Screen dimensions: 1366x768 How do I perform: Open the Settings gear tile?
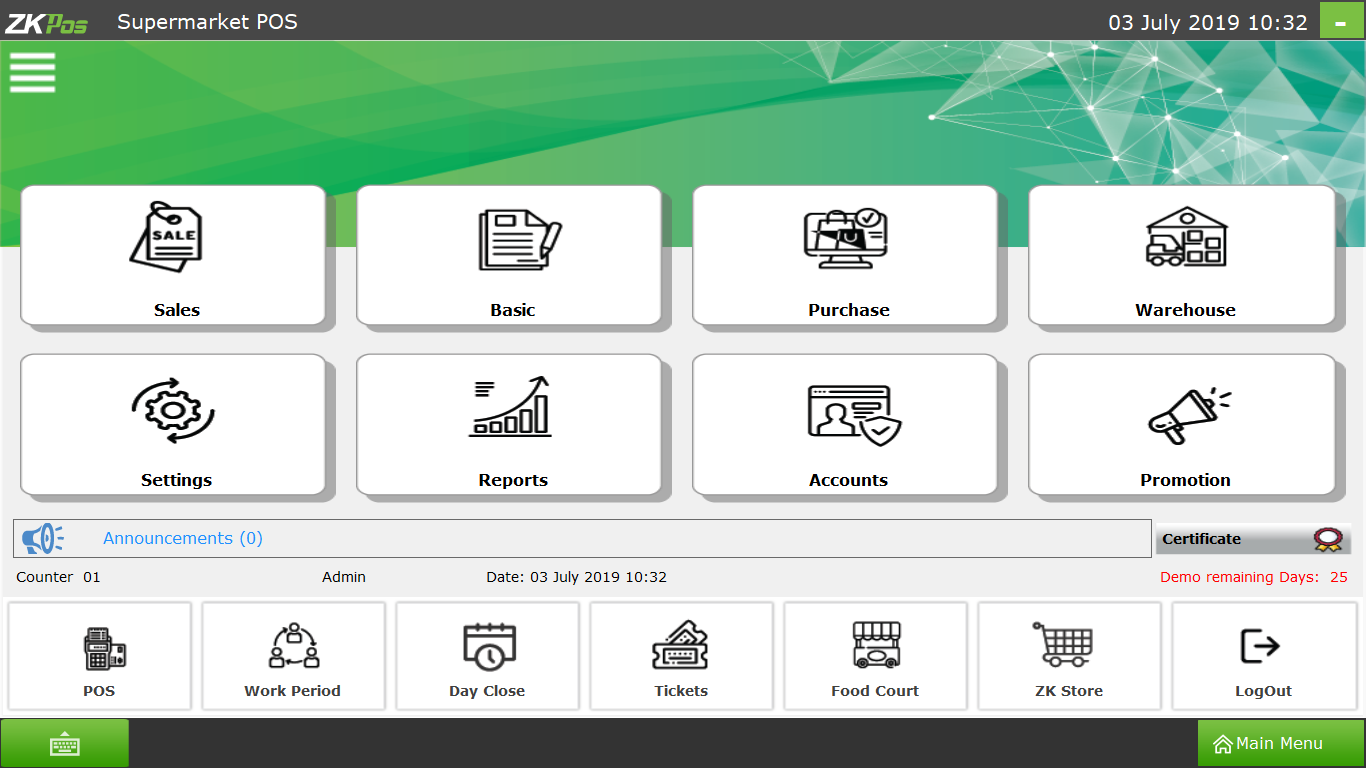point(174,425)
